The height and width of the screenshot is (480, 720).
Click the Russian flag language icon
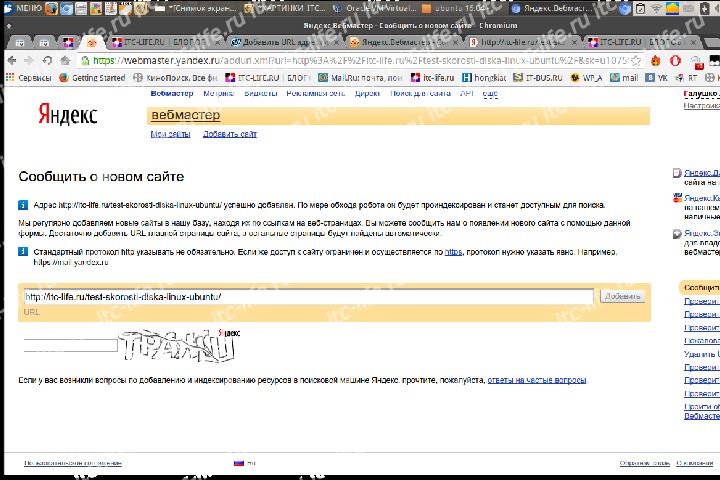coord(239,463)
